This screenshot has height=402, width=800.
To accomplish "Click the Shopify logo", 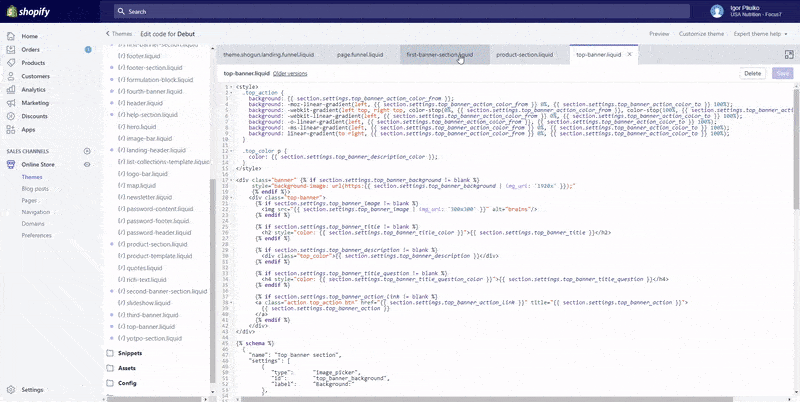I will tap(28, 11).
